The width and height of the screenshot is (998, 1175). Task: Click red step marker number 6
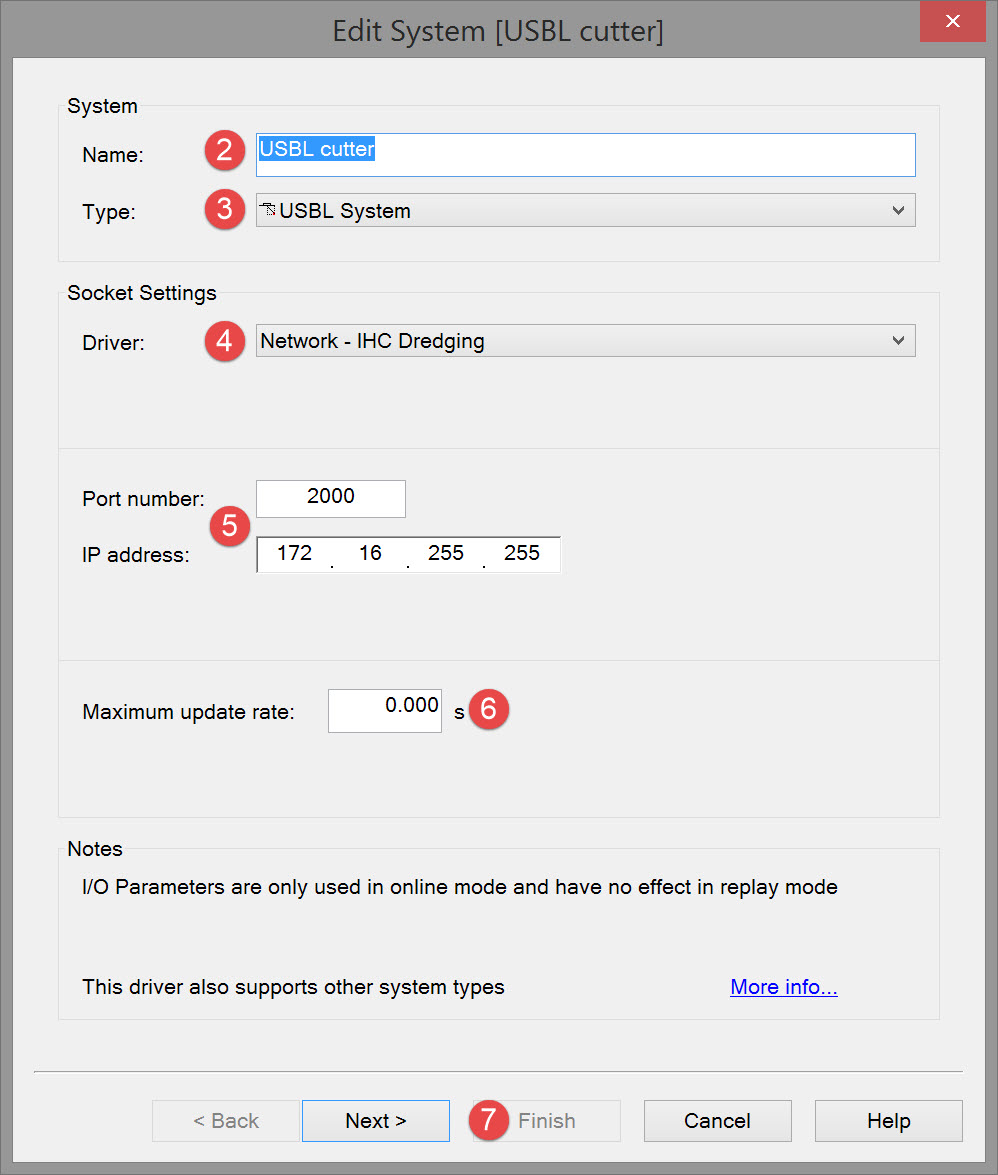point(489,709)
